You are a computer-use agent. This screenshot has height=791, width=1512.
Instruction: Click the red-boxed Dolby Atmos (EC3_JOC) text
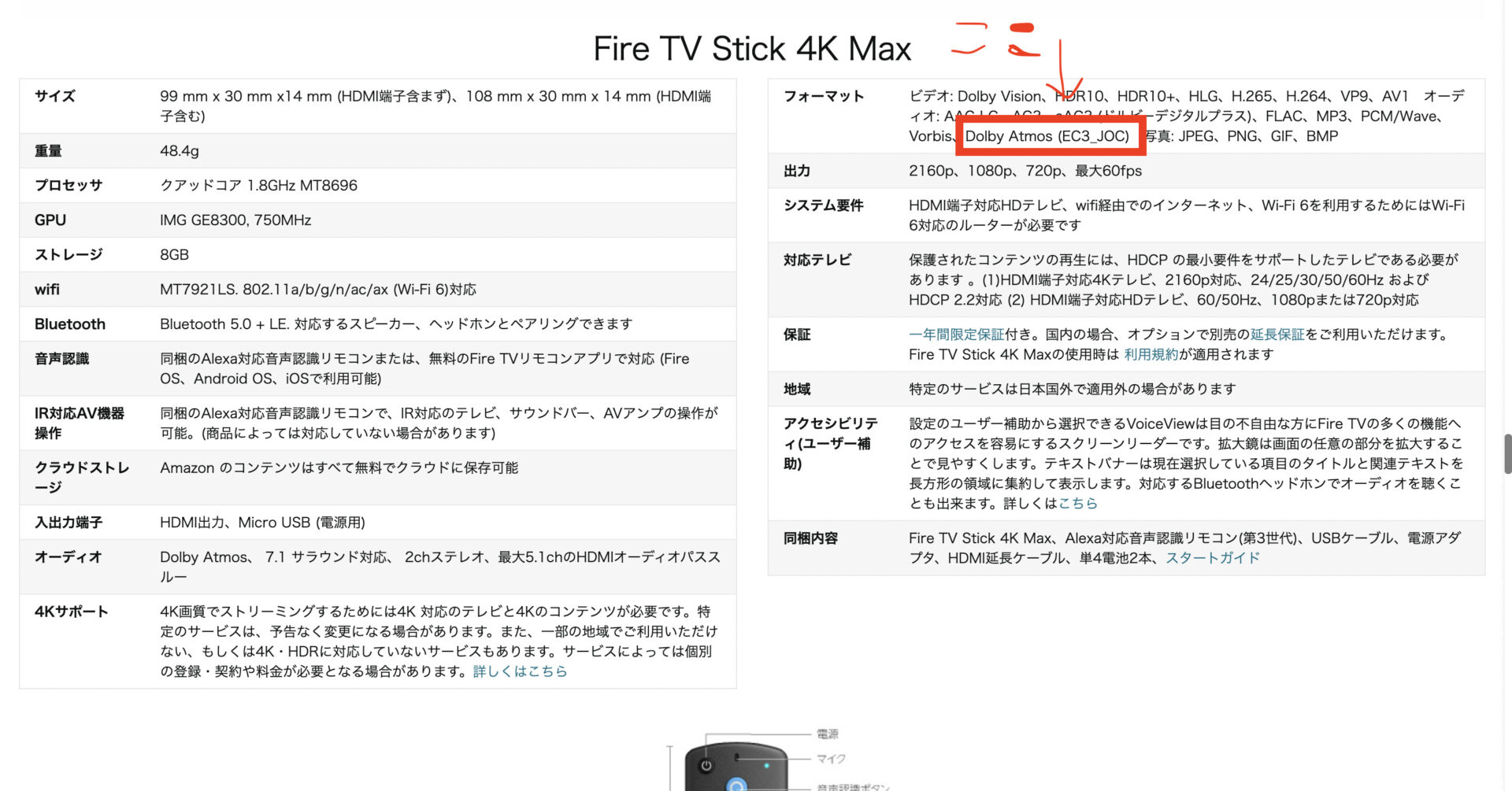click(x=1047, y=136)
